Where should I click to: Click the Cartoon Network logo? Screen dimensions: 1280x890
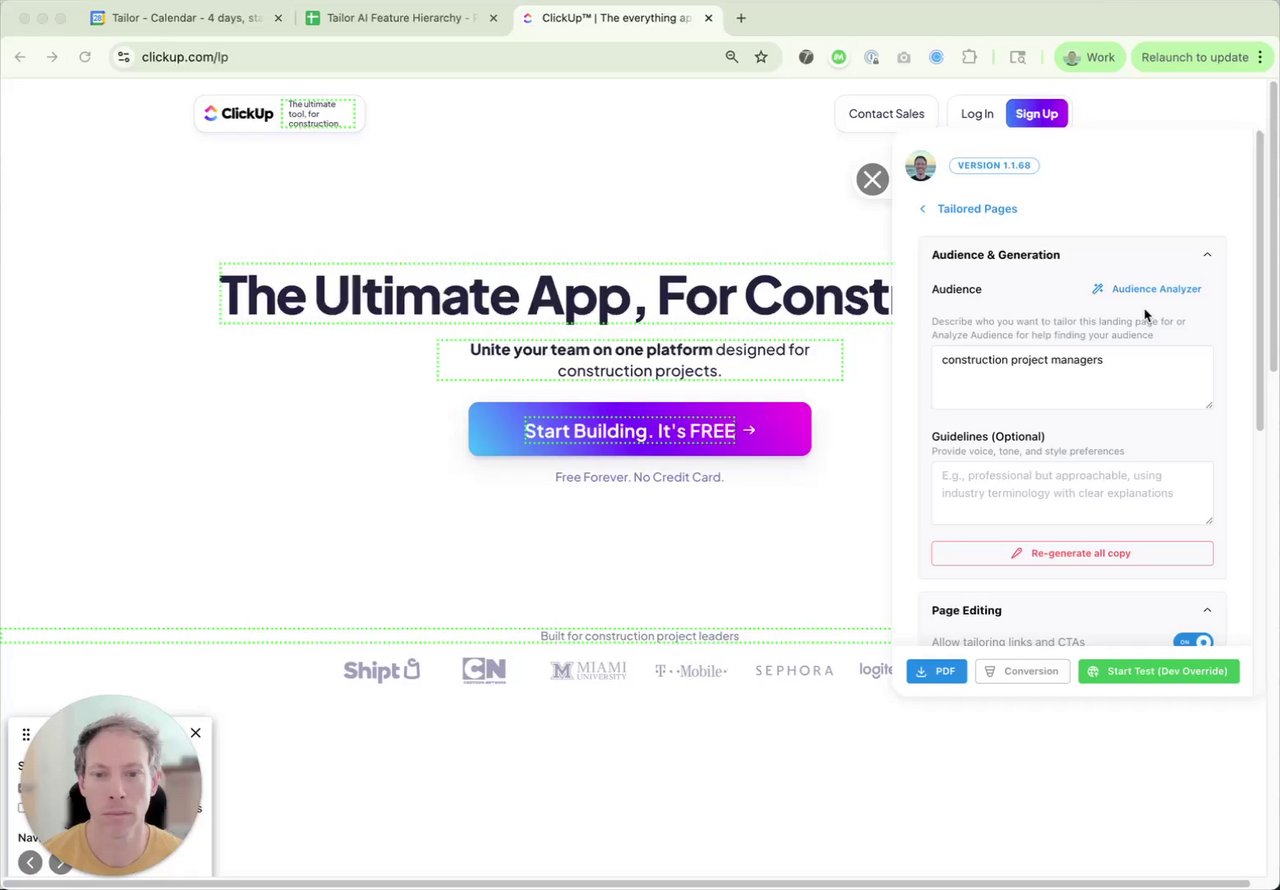[484, 670]
